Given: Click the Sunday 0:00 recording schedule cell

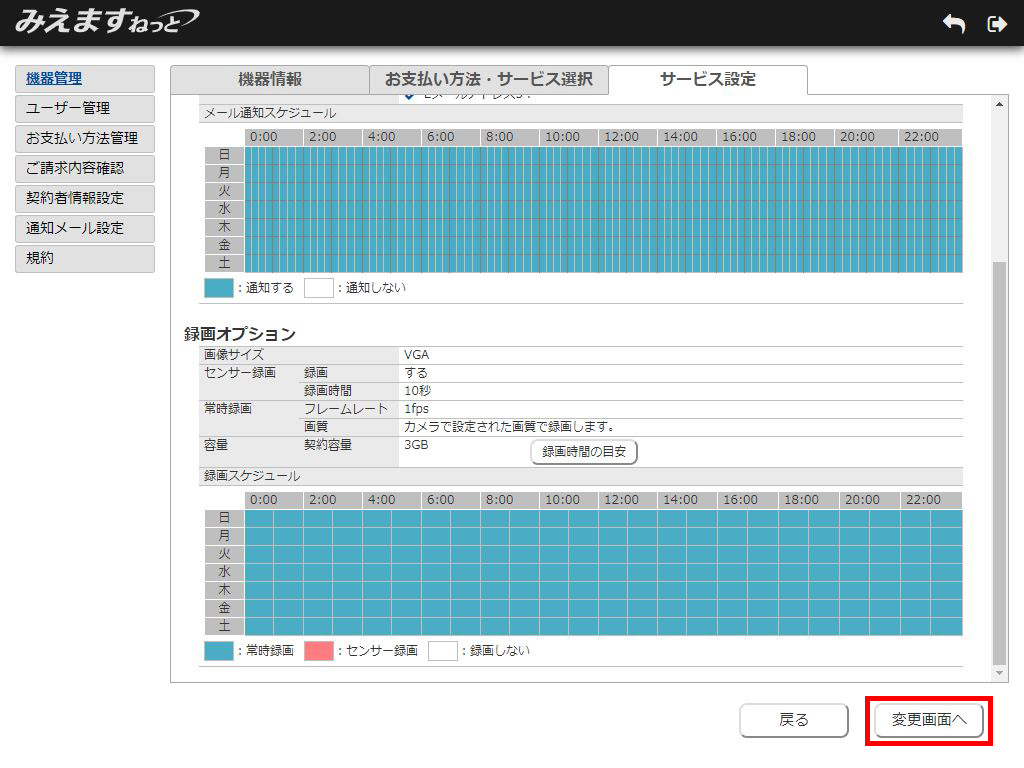Looking at the screenshot, I should (x=252, y=518).
